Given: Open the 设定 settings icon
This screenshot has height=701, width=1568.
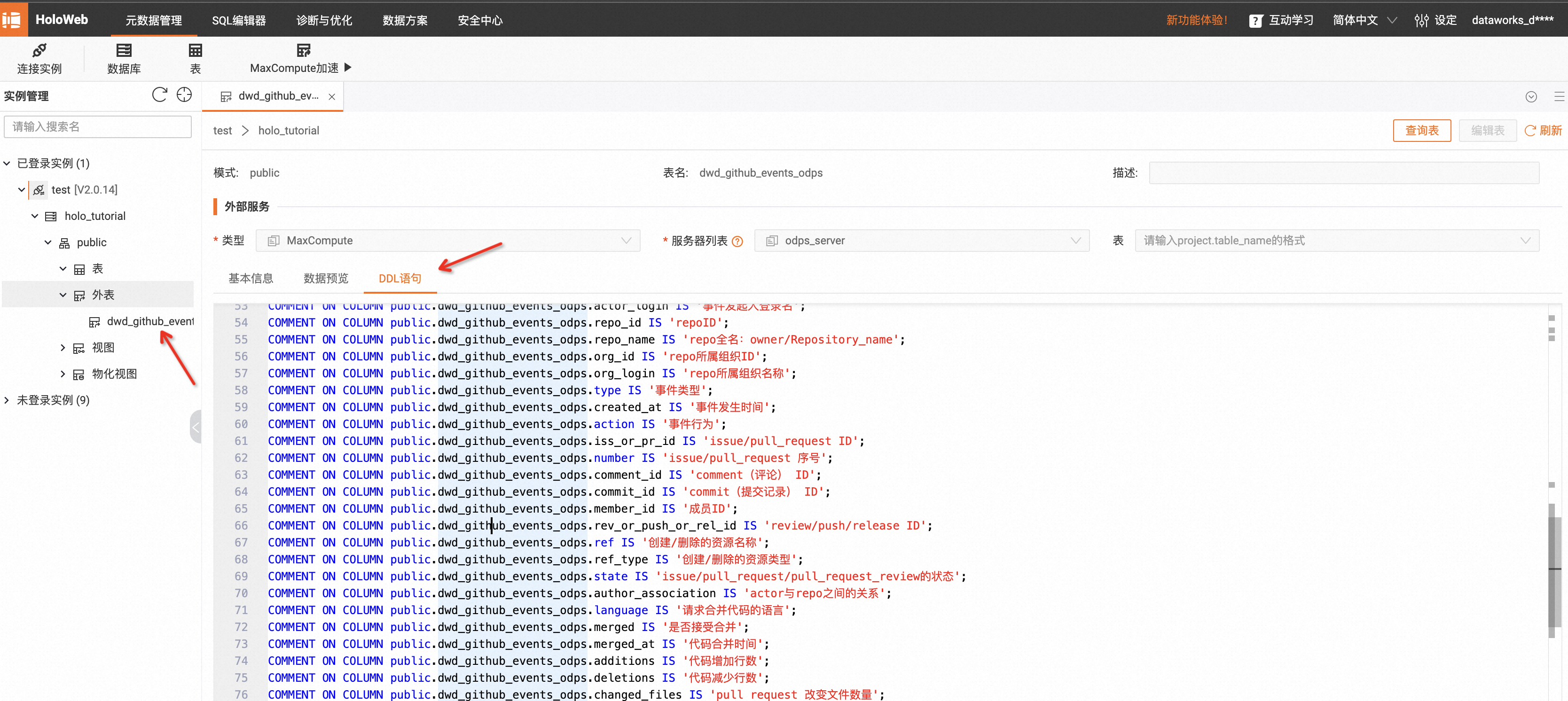Looking at the screenshot, I should 1421,21.
